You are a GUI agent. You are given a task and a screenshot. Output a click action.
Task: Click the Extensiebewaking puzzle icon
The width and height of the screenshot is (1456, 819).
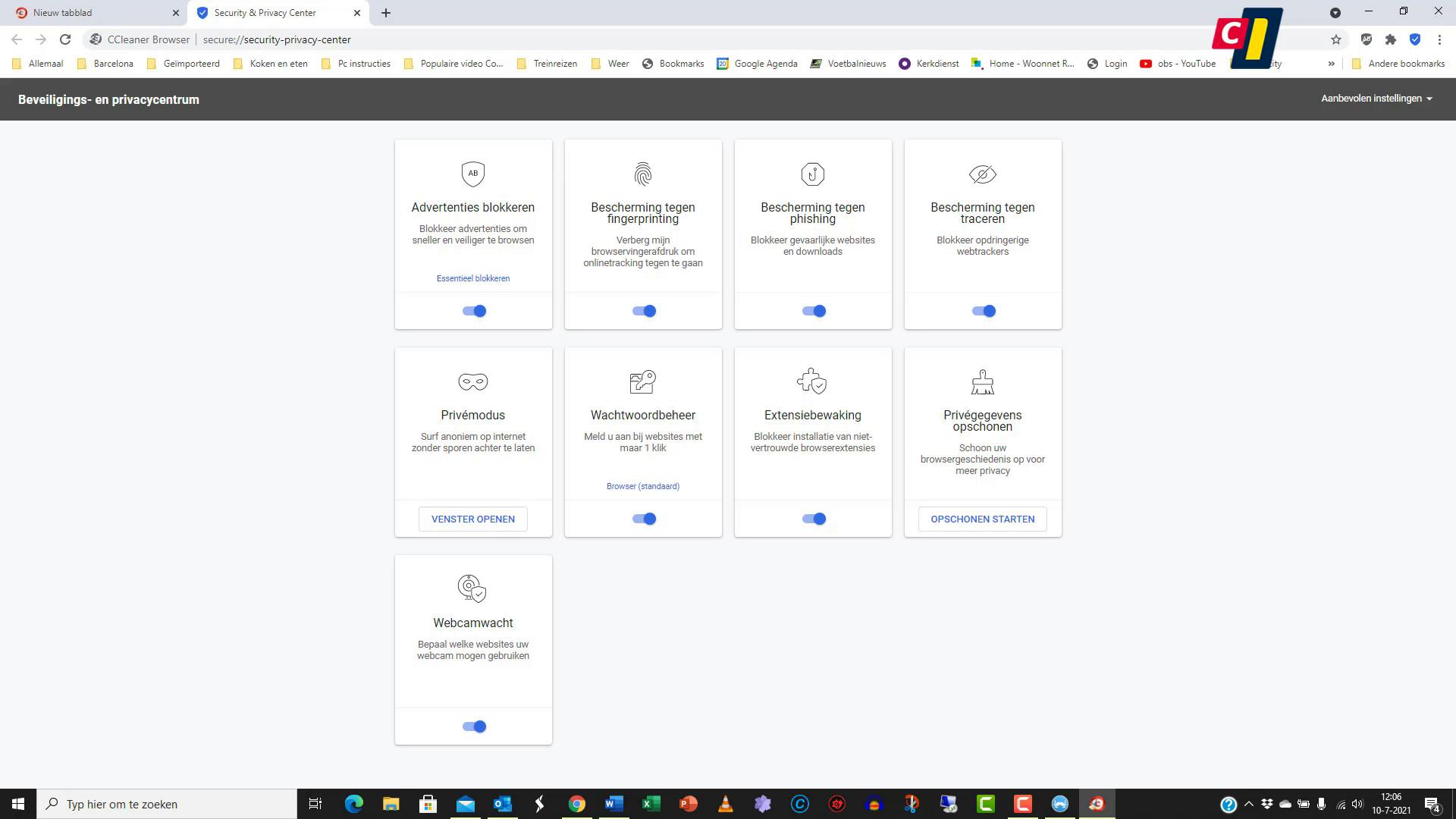(x=812, y=382)
